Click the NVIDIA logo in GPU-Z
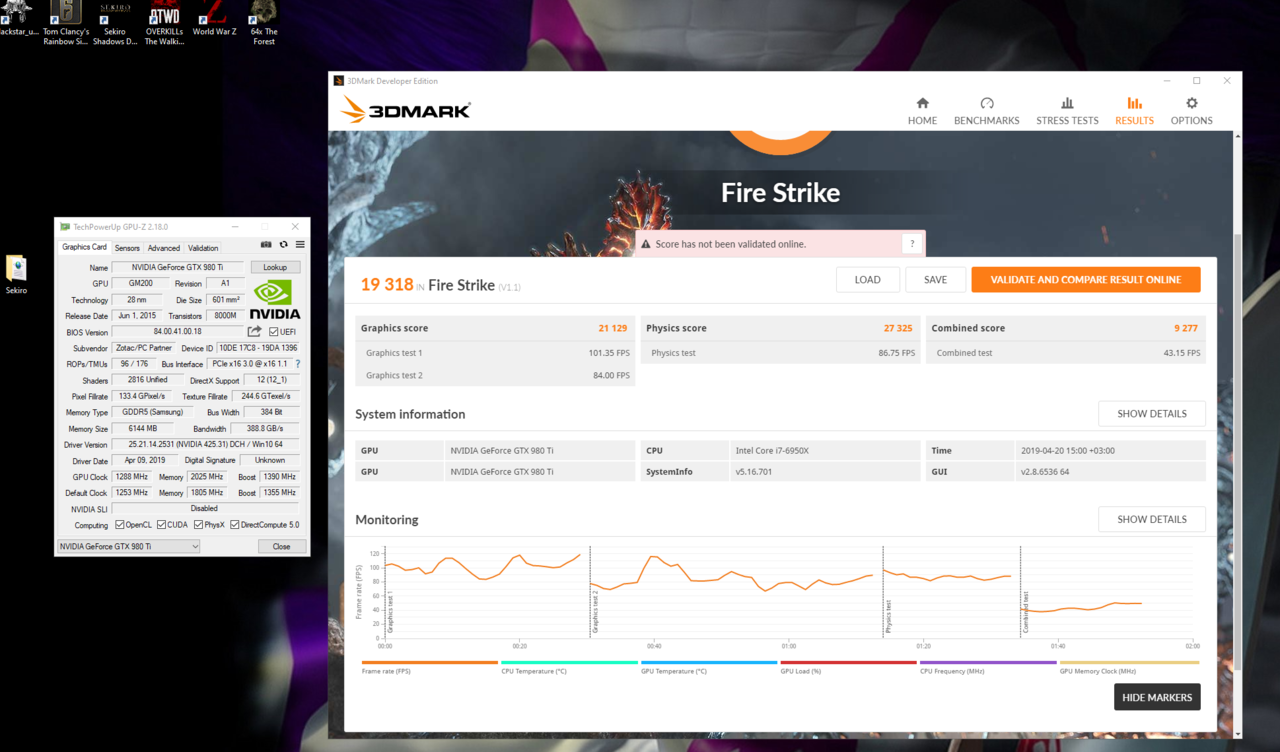The image size is (1280, 752). coord(274,299)
